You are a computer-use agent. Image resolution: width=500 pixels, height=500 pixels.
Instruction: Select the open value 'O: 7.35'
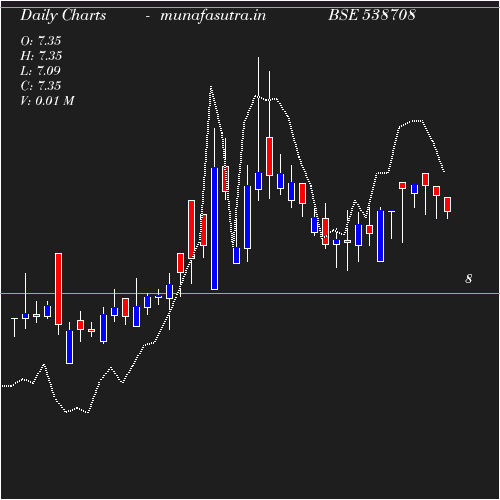tap(41, 41)
